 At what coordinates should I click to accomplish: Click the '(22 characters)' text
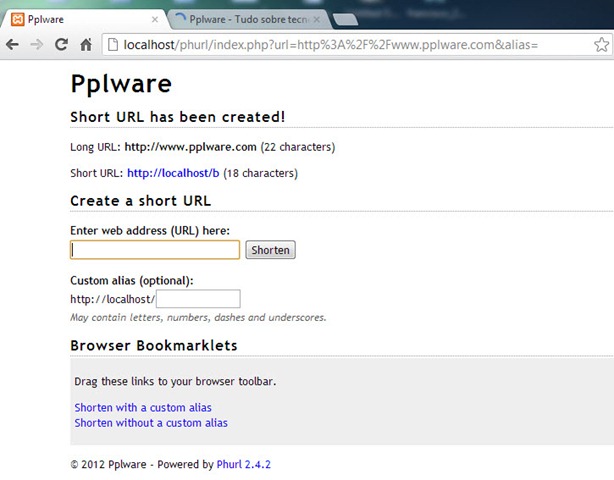298,147
